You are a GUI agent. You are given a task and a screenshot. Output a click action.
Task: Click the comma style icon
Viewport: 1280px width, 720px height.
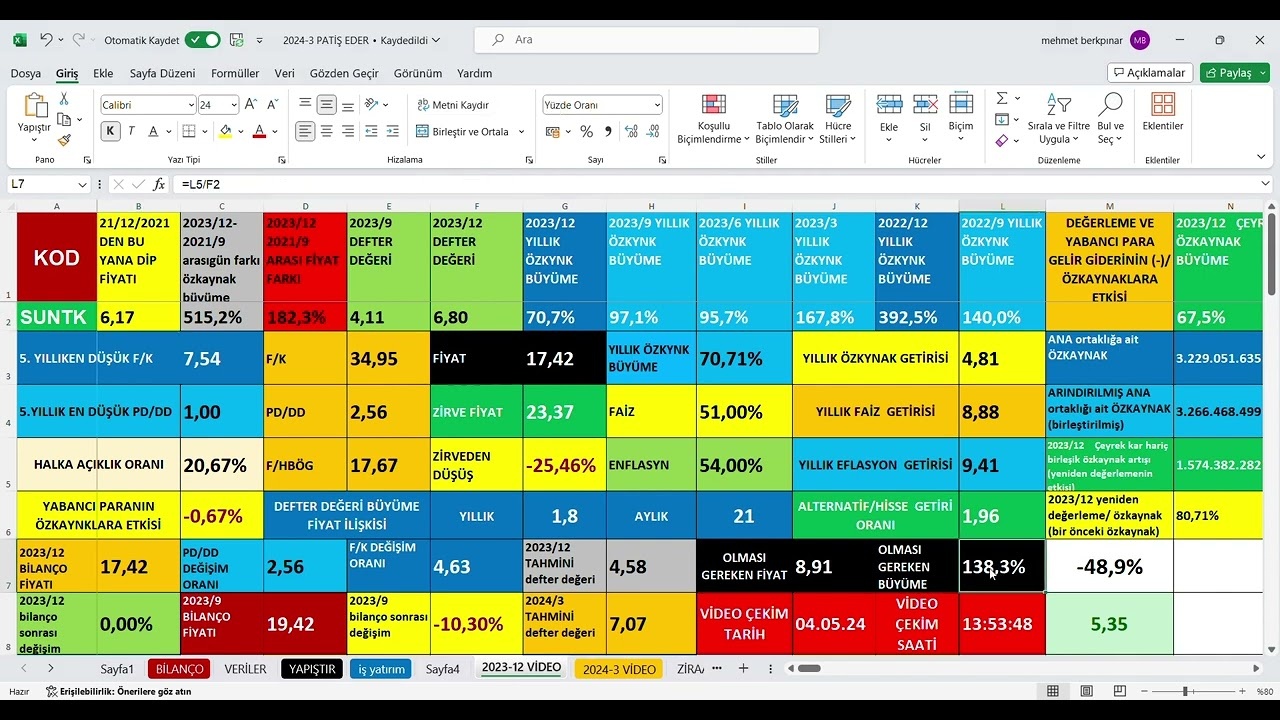click(x=607, y=131)
